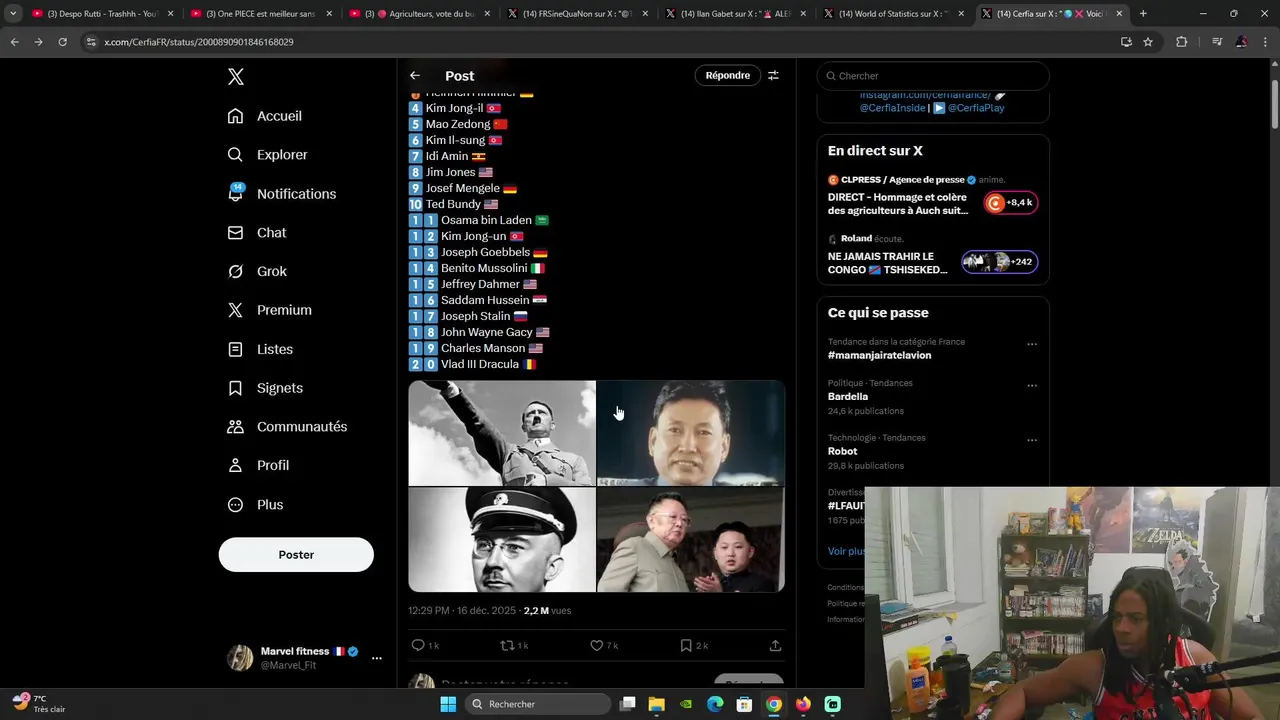Screen dimensions: 1280x720
Task: Open the photo of two Korean leaders
Action: [x=691, y=540]
